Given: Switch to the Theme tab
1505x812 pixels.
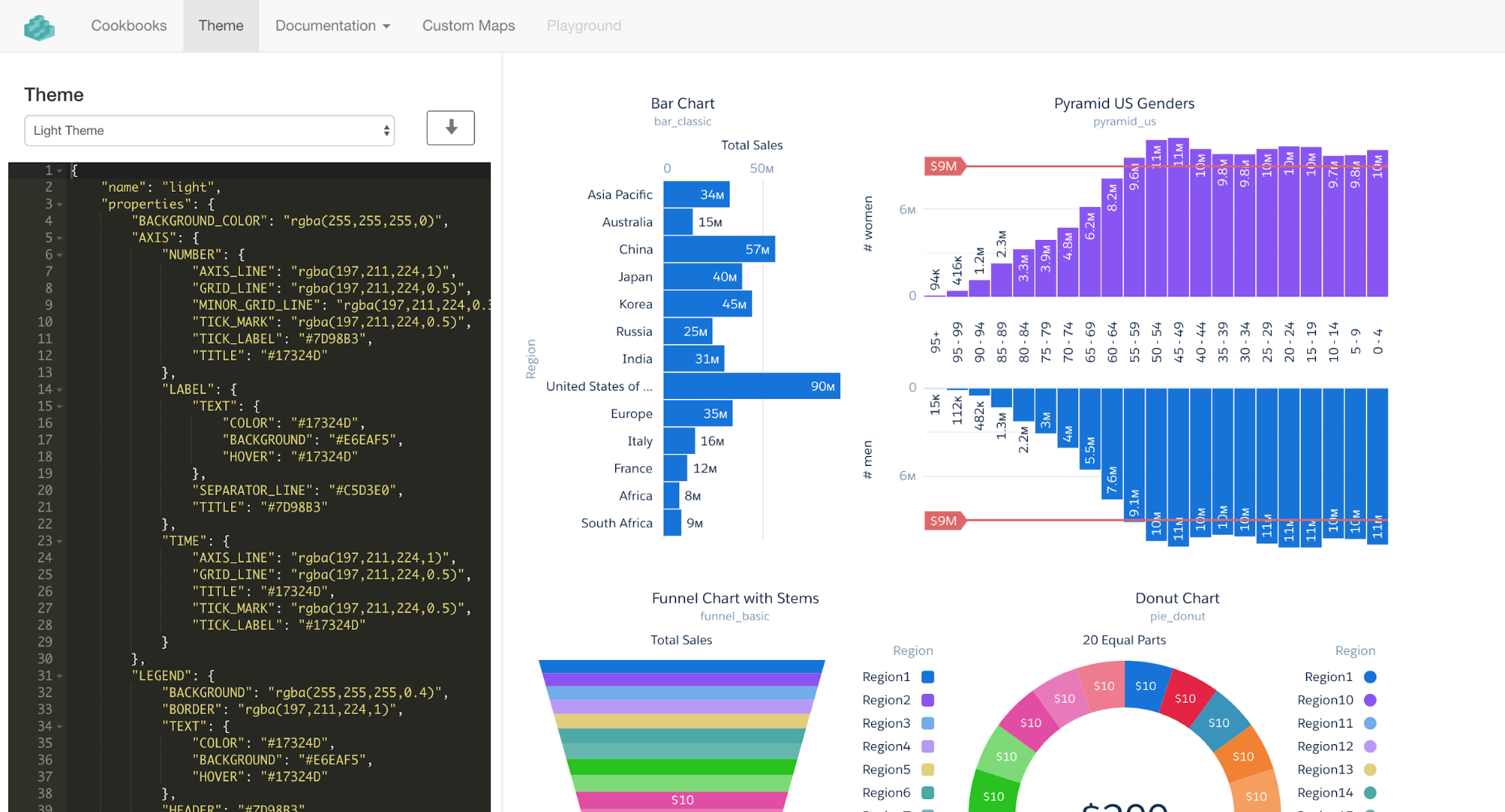Looking at the screenshot, I should click(x=221, y=26).
